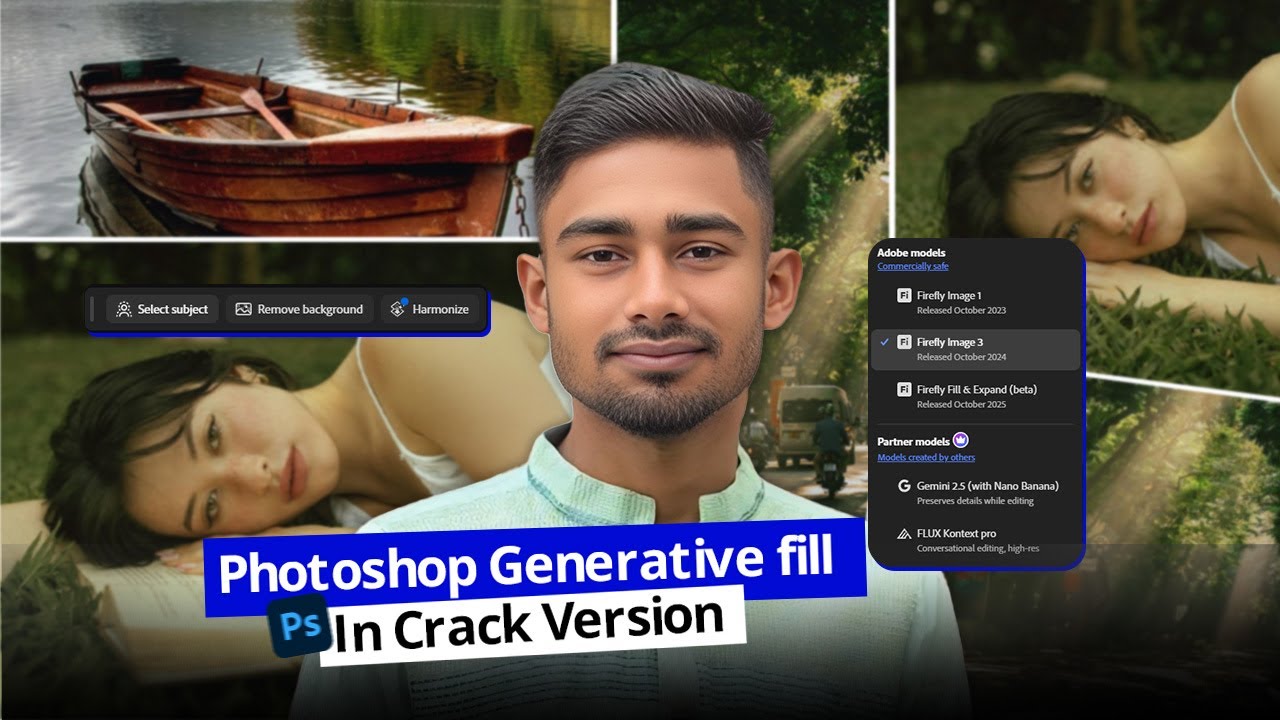Select the checked Firefly Image 3 model

[x=976, y=349]
